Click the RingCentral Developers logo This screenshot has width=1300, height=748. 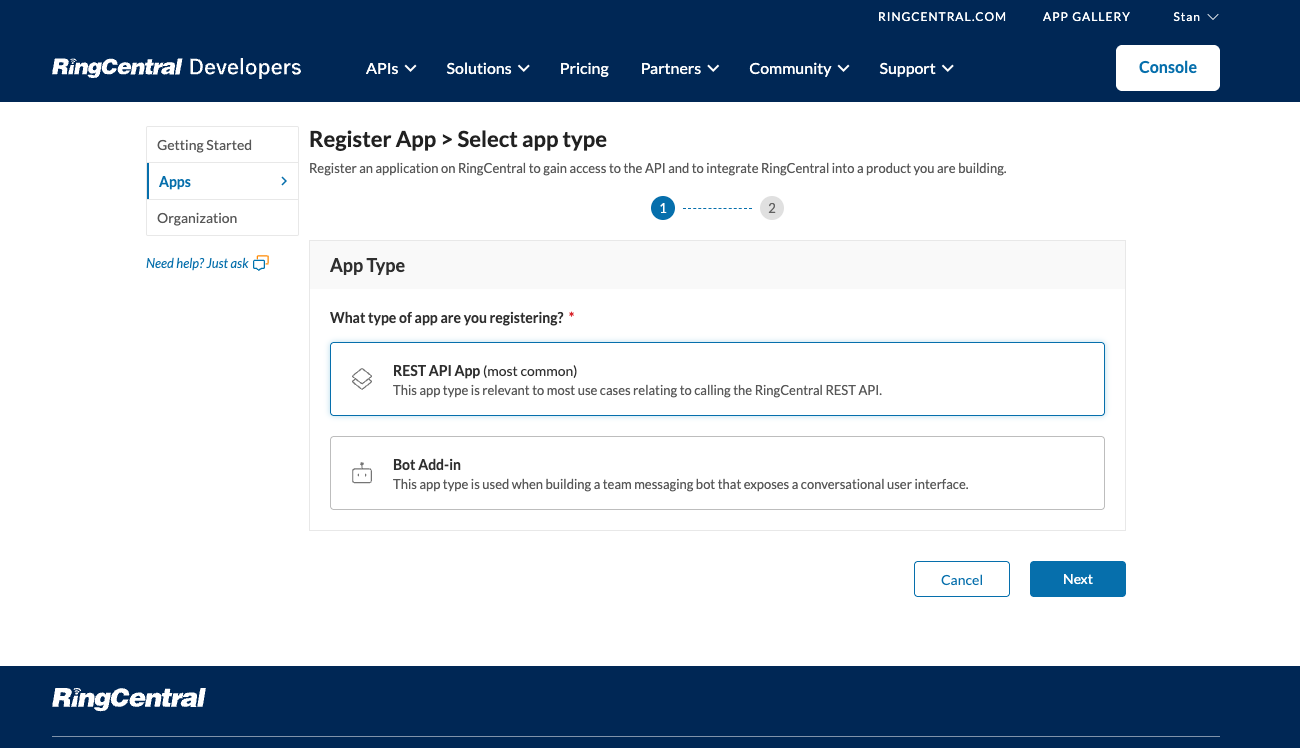click(177, 68)
